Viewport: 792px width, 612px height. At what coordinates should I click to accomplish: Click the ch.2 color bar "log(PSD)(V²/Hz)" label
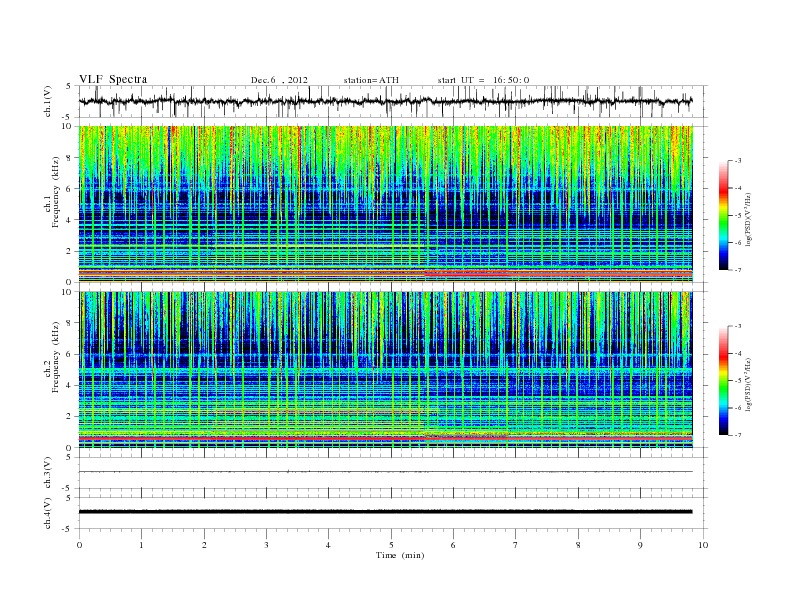pos(749,384)
